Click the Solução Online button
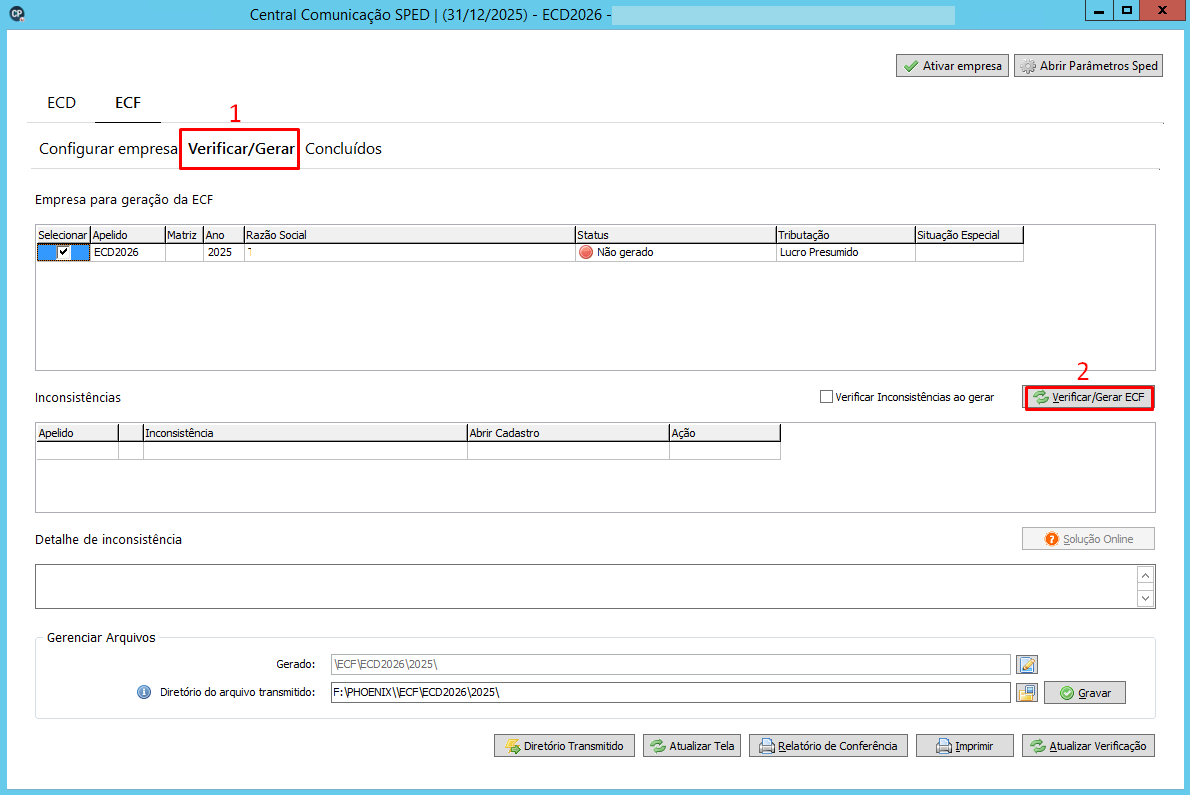Screen dimensions: 1190x795 tap(1088, 539)
